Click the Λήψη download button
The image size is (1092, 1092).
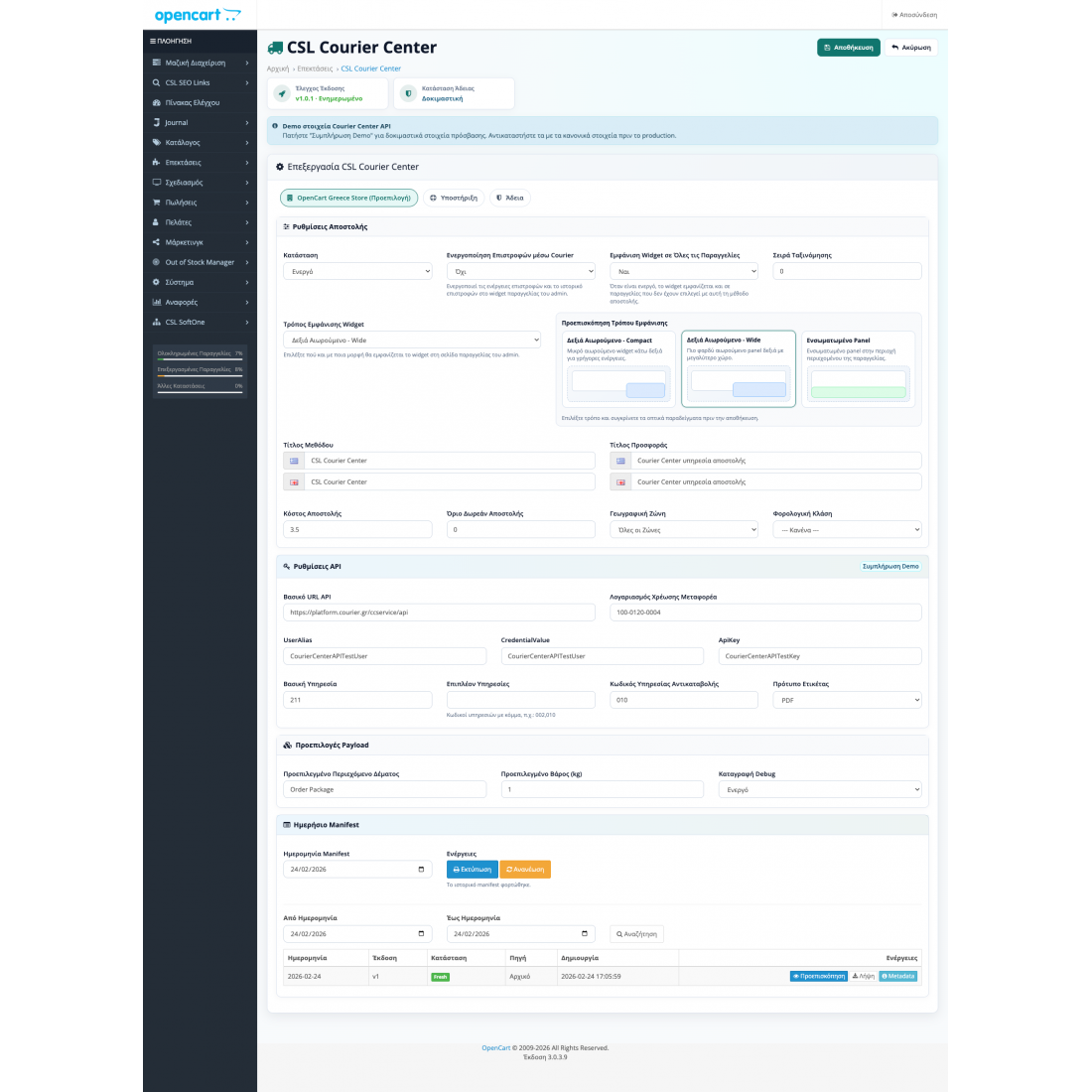[x=864, y=977]
